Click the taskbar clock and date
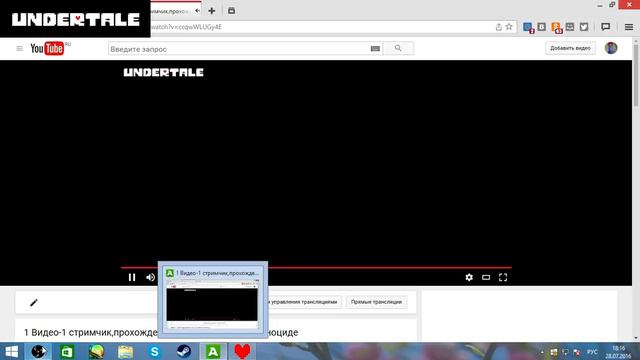The width and height of the screenshot is (640, 360). click(619, 352)
